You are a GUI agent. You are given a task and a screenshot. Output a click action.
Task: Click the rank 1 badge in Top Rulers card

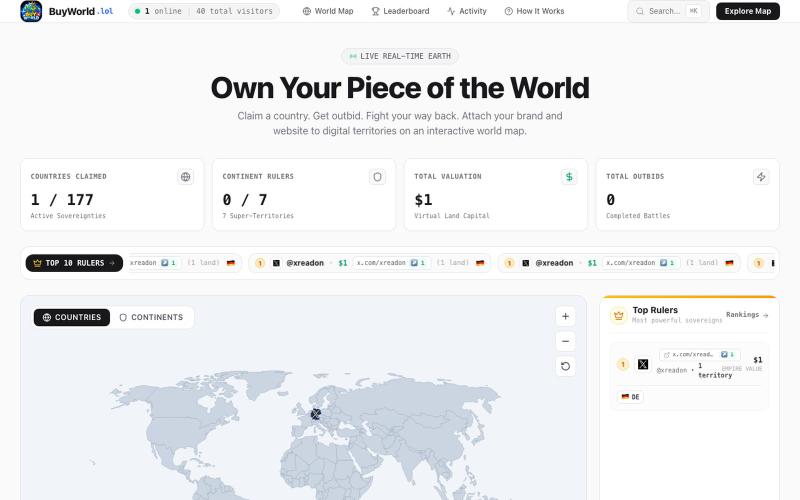(623, 364)
